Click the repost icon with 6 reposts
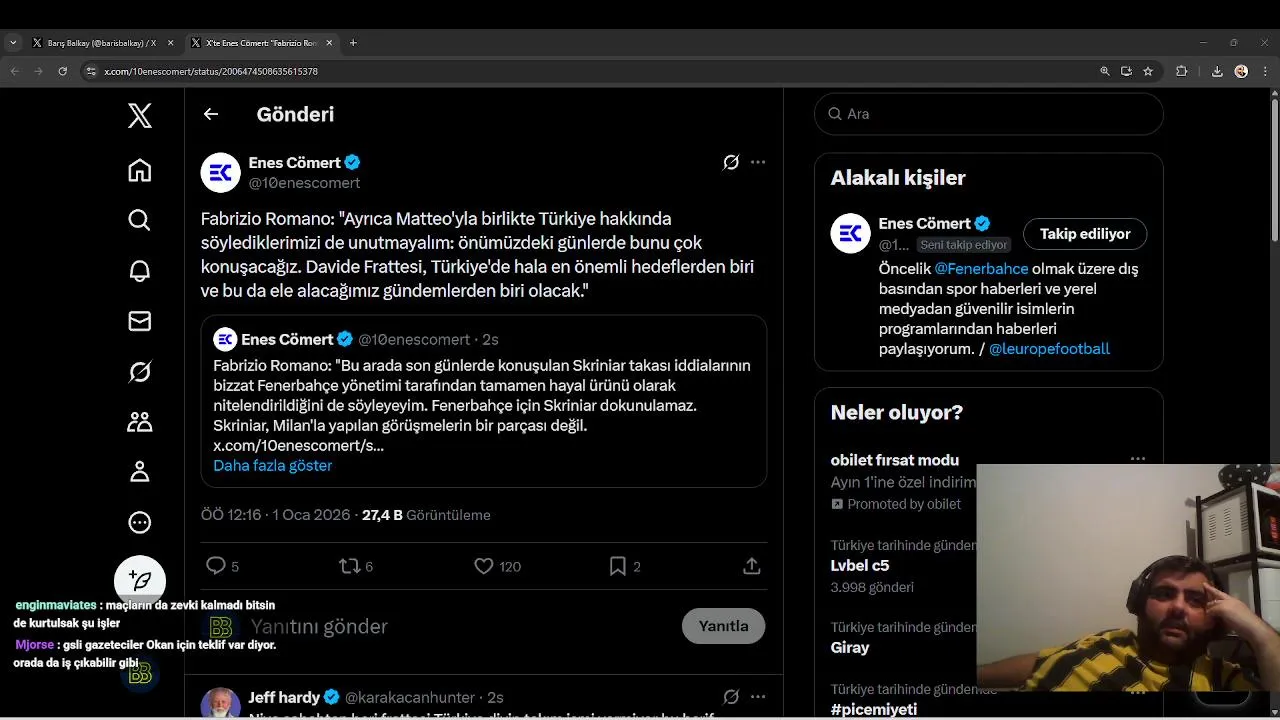This screenshot has width=1280, height=720. click(x=349, y=566)
